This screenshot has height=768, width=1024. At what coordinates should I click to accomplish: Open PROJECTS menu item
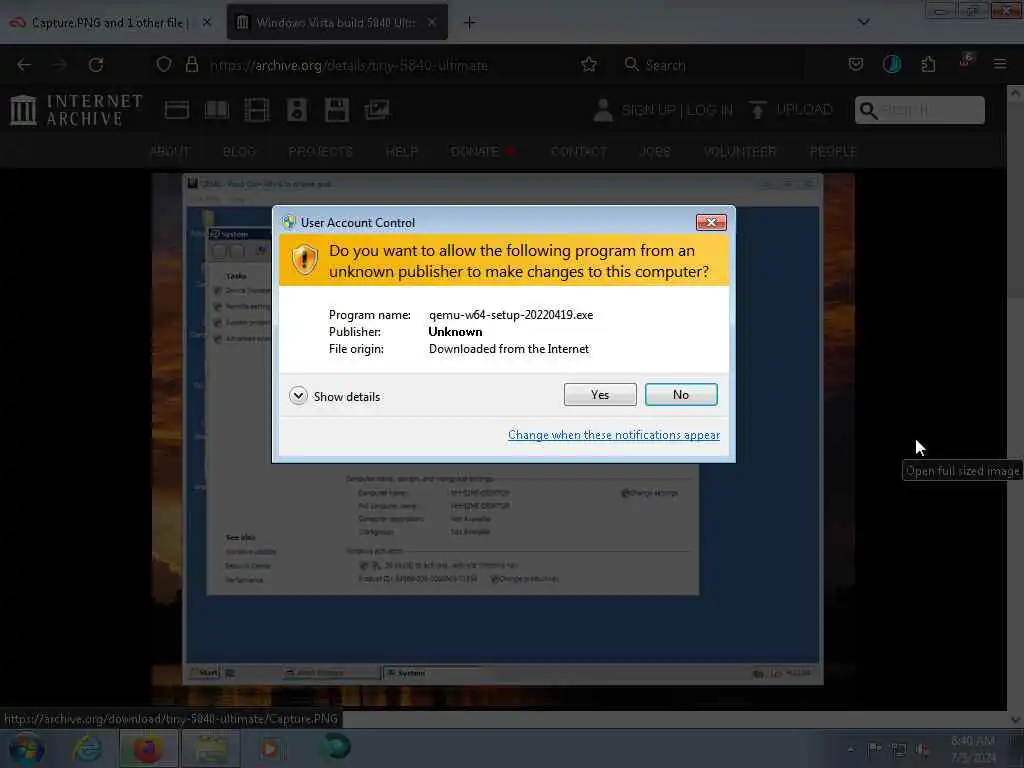pos(320,152)
